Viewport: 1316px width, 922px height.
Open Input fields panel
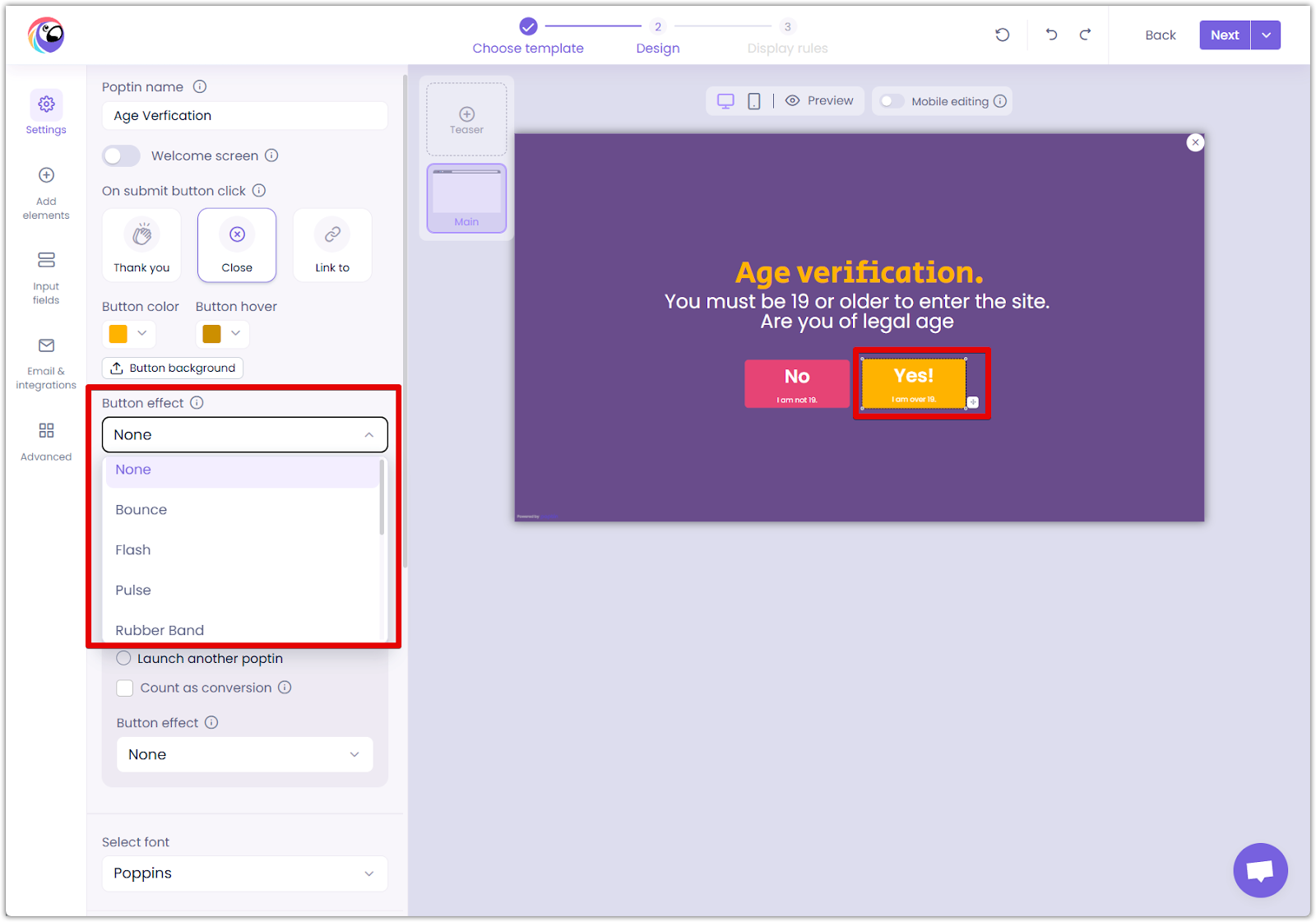tap(46, 260)
